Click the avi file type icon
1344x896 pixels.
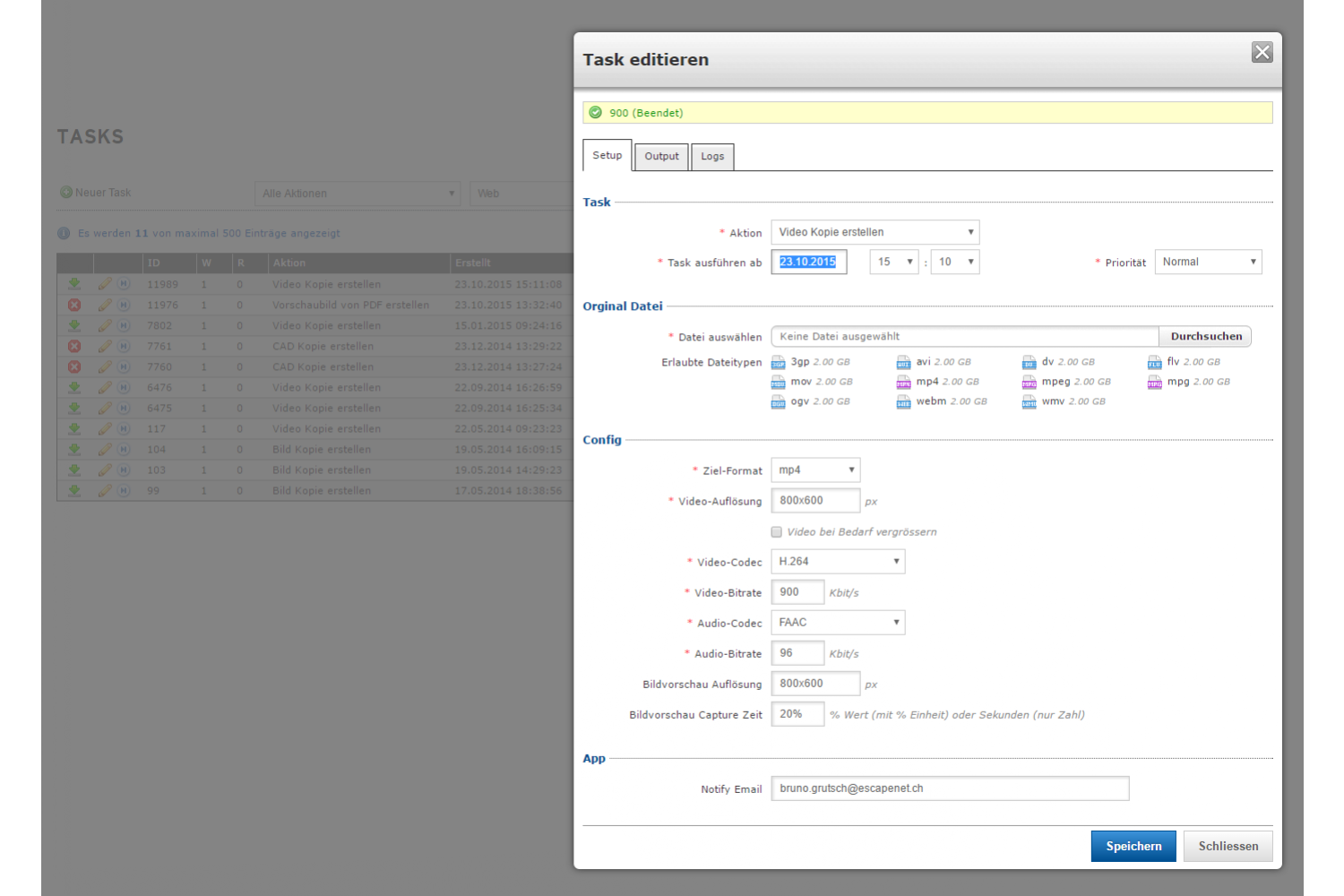coord(903,363)
